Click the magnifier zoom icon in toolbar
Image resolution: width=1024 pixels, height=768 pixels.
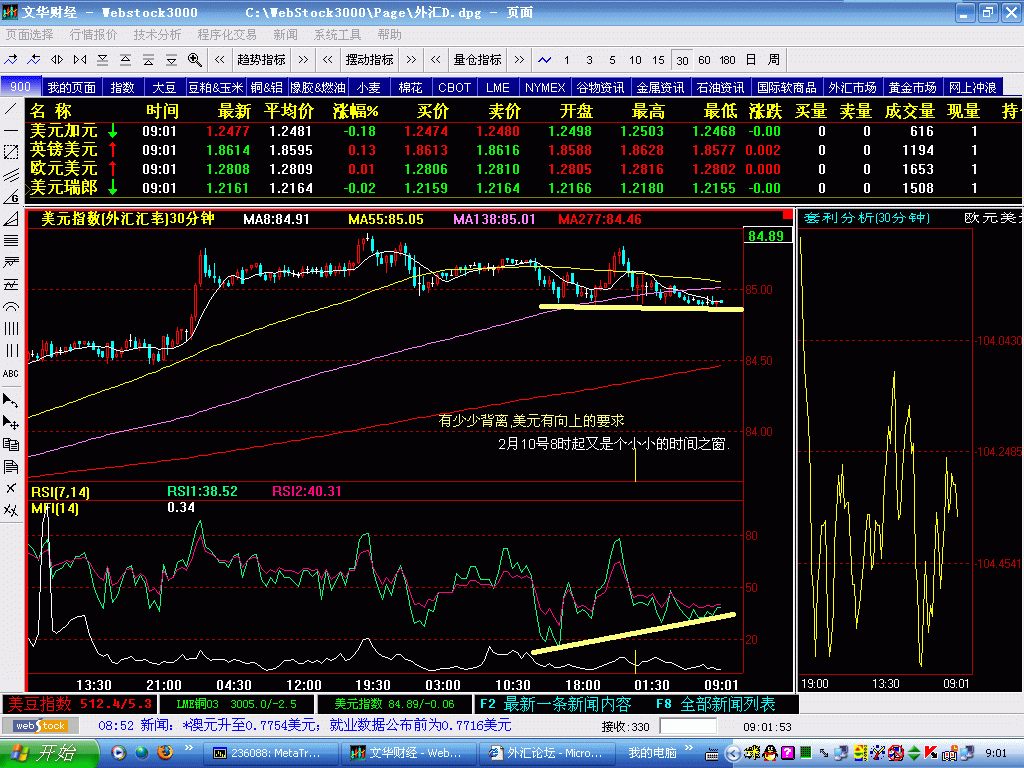194,59
